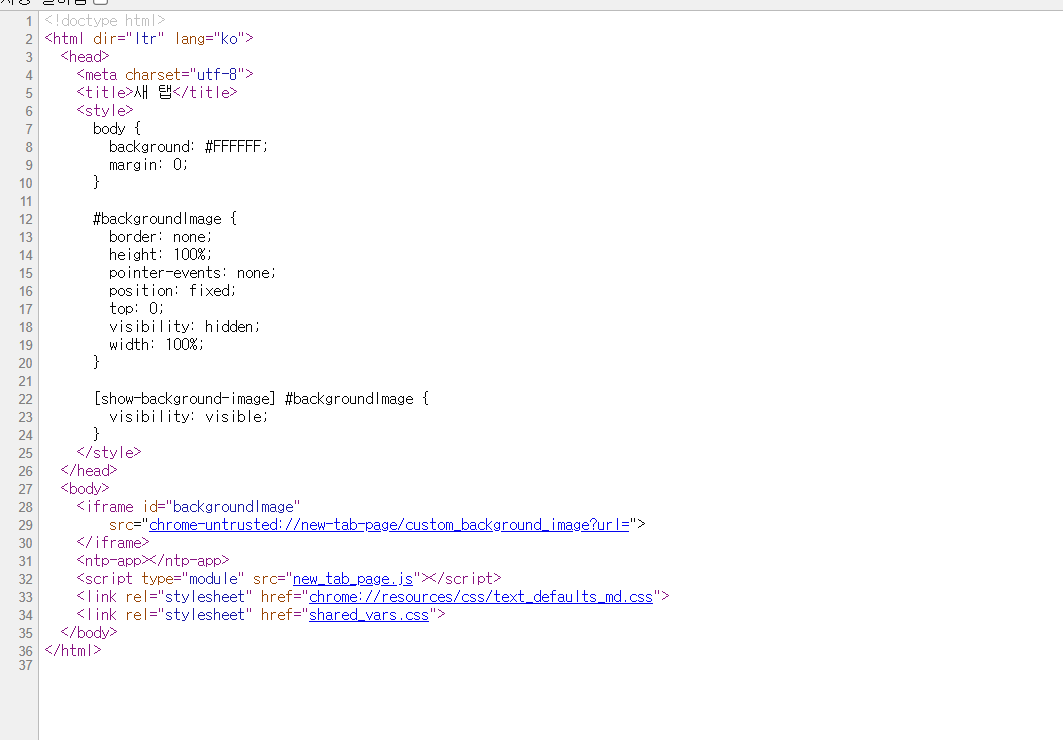
Task: Click line number 22 in the gutter
Action: 26,399
